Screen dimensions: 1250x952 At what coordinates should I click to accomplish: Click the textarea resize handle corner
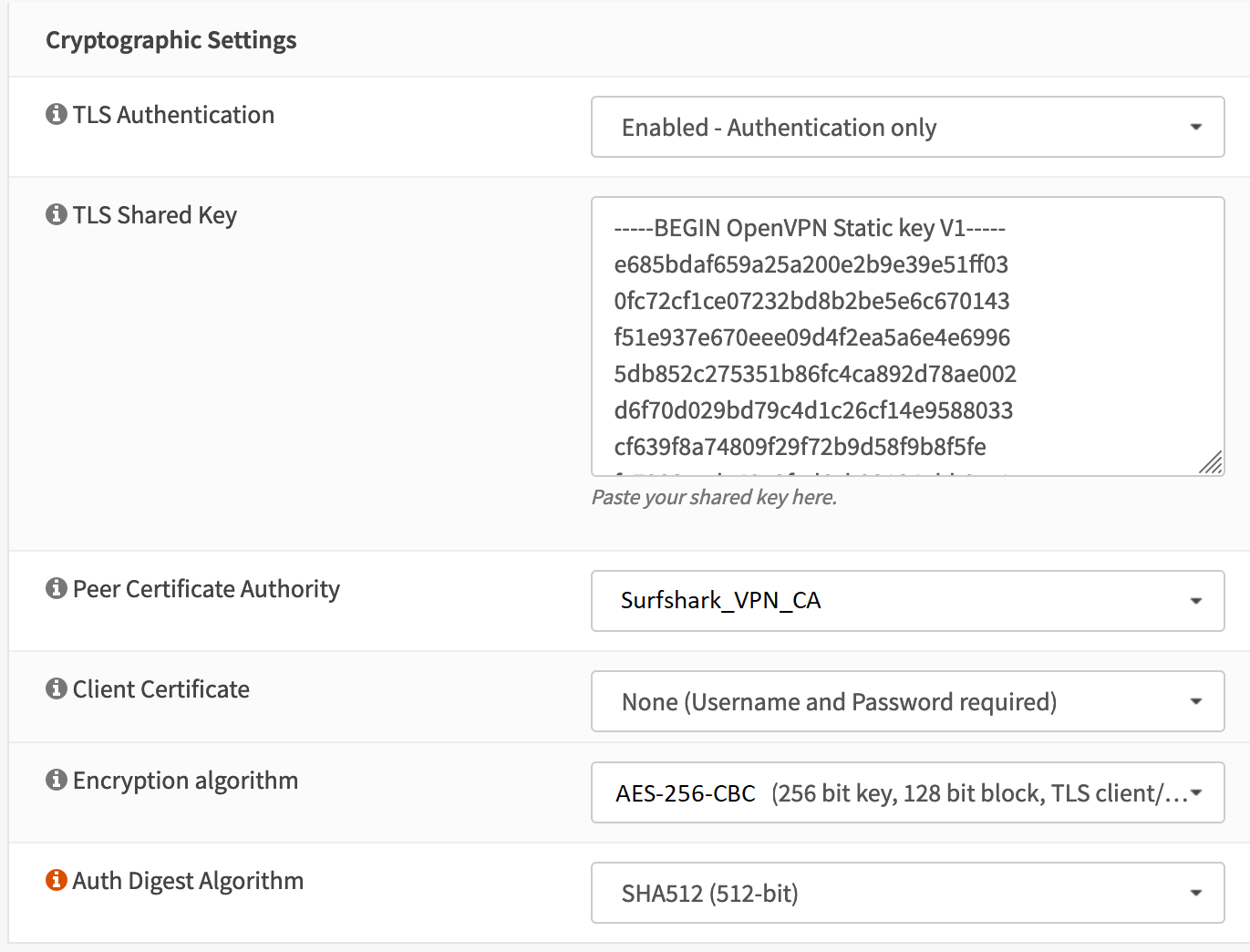click(1211, 463)
